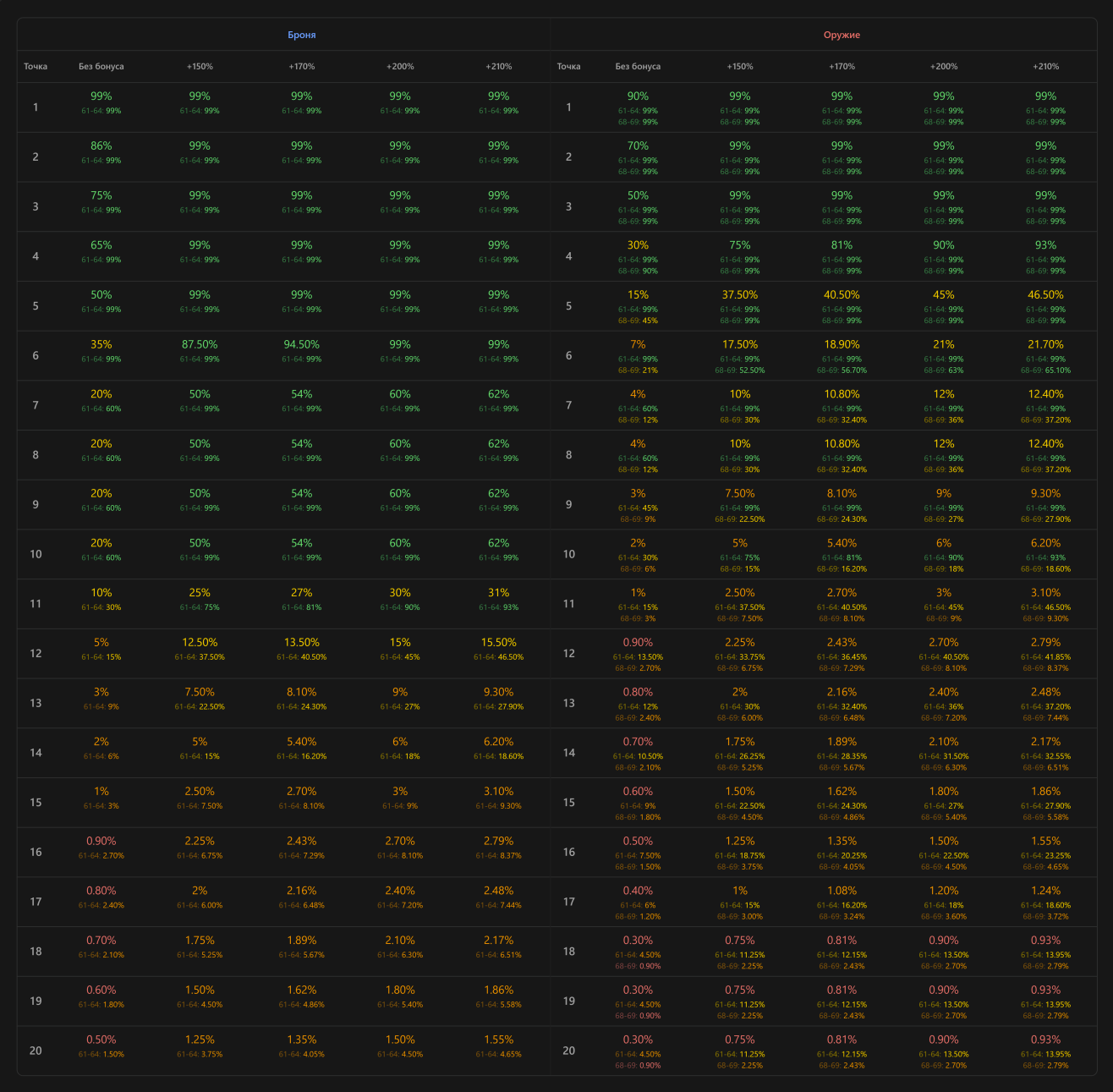Select the '61-64: 26.25%' sub-value
This screenshot has width=1113, height=1092.
coord(740,757)
